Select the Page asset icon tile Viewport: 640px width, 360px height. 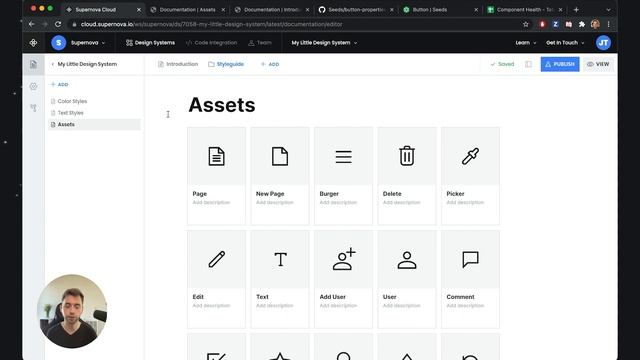216,156
